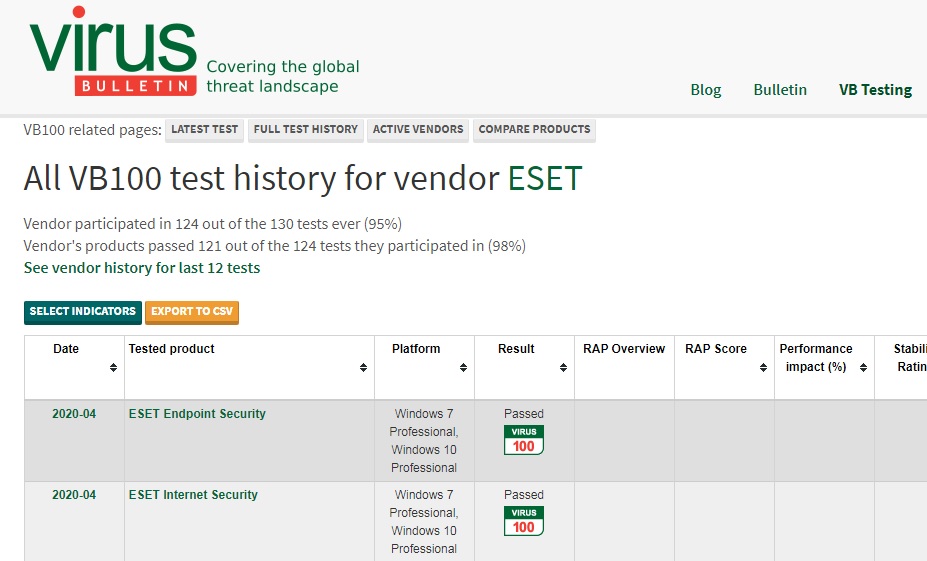Click Platform cell in Internet Security row
Image resolution: width=927 pixels, height=561 pixels.
click(424, 521)
